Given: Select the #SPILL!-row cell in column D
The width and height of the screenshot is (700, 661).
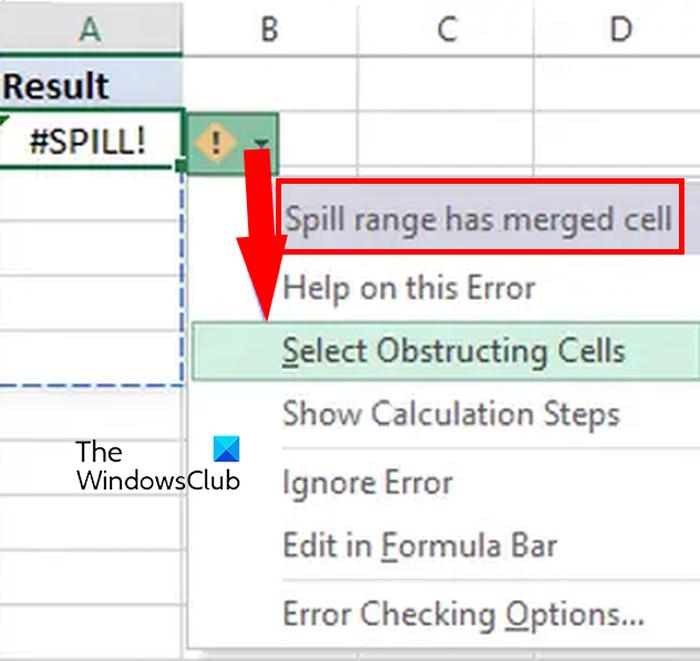Looking at the screenshot, I should (x=620, y=142).
